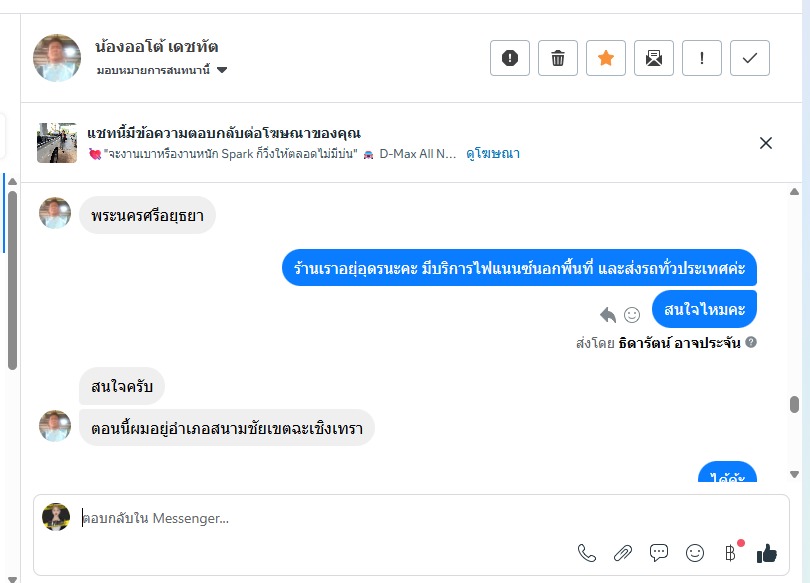Type in the Messenger reply field

(320, 518)
